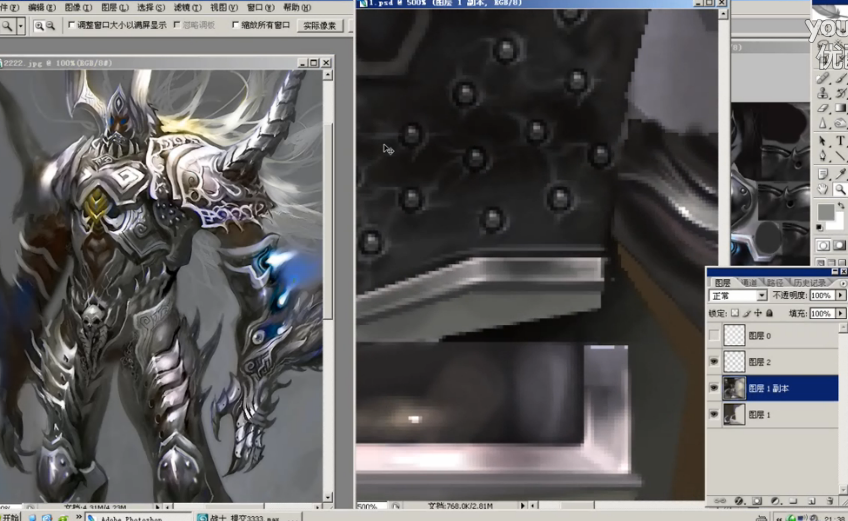Open the 填充 fill slider arrow

pos(840,313)
